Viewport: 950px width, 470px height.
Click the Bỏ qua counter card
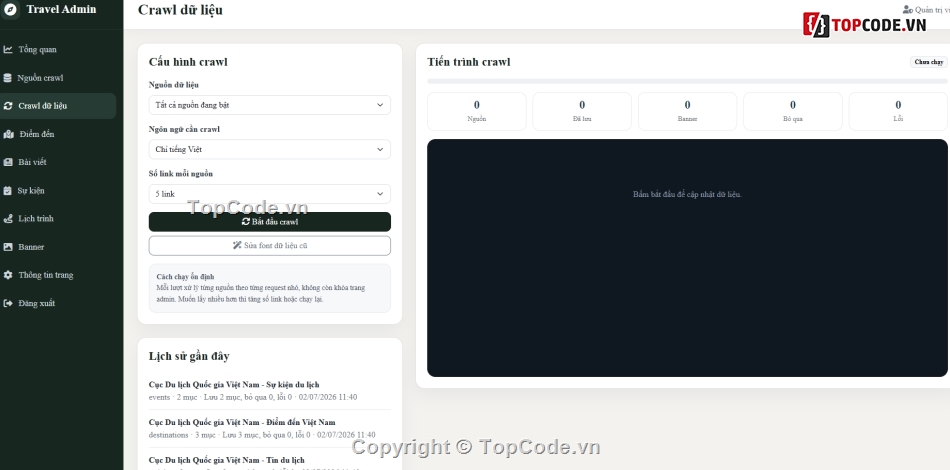[x=793, y=111]
